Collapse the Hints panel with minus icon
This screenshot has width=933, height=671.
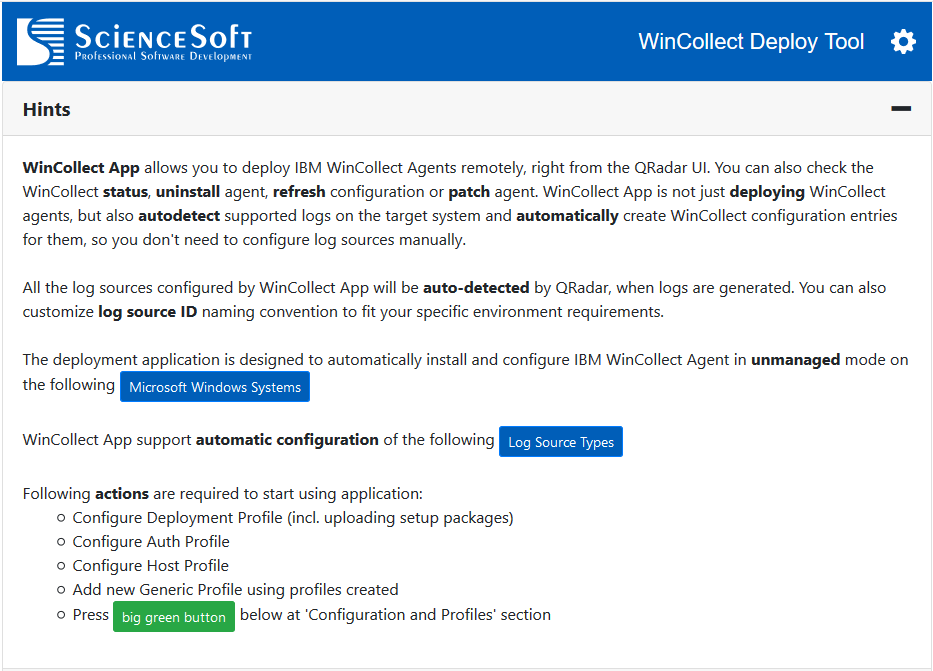[x=901, y=109]
